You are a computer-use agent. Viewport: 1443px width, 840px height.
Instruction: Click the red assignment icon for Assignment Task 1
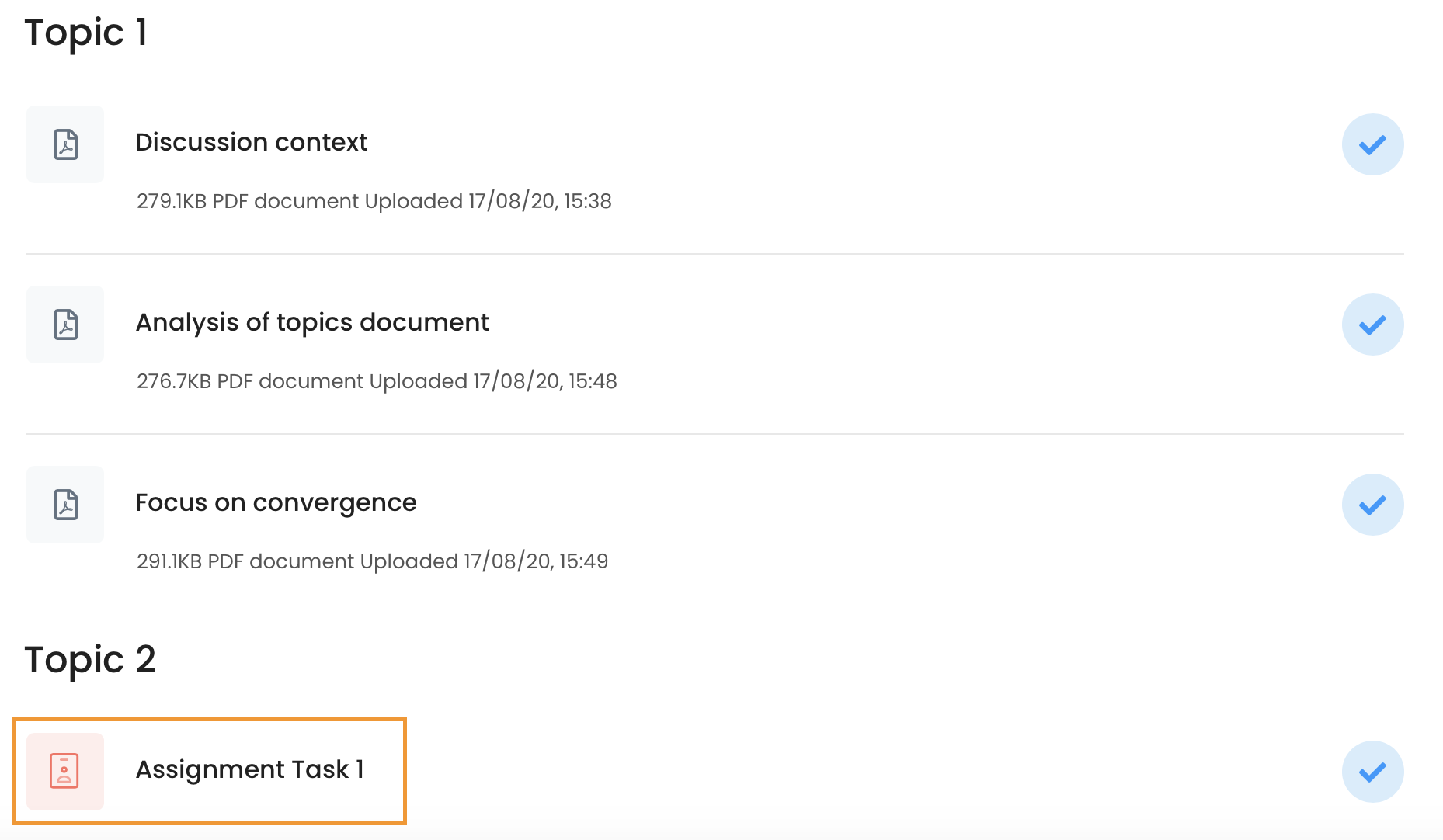coord(65,771)
